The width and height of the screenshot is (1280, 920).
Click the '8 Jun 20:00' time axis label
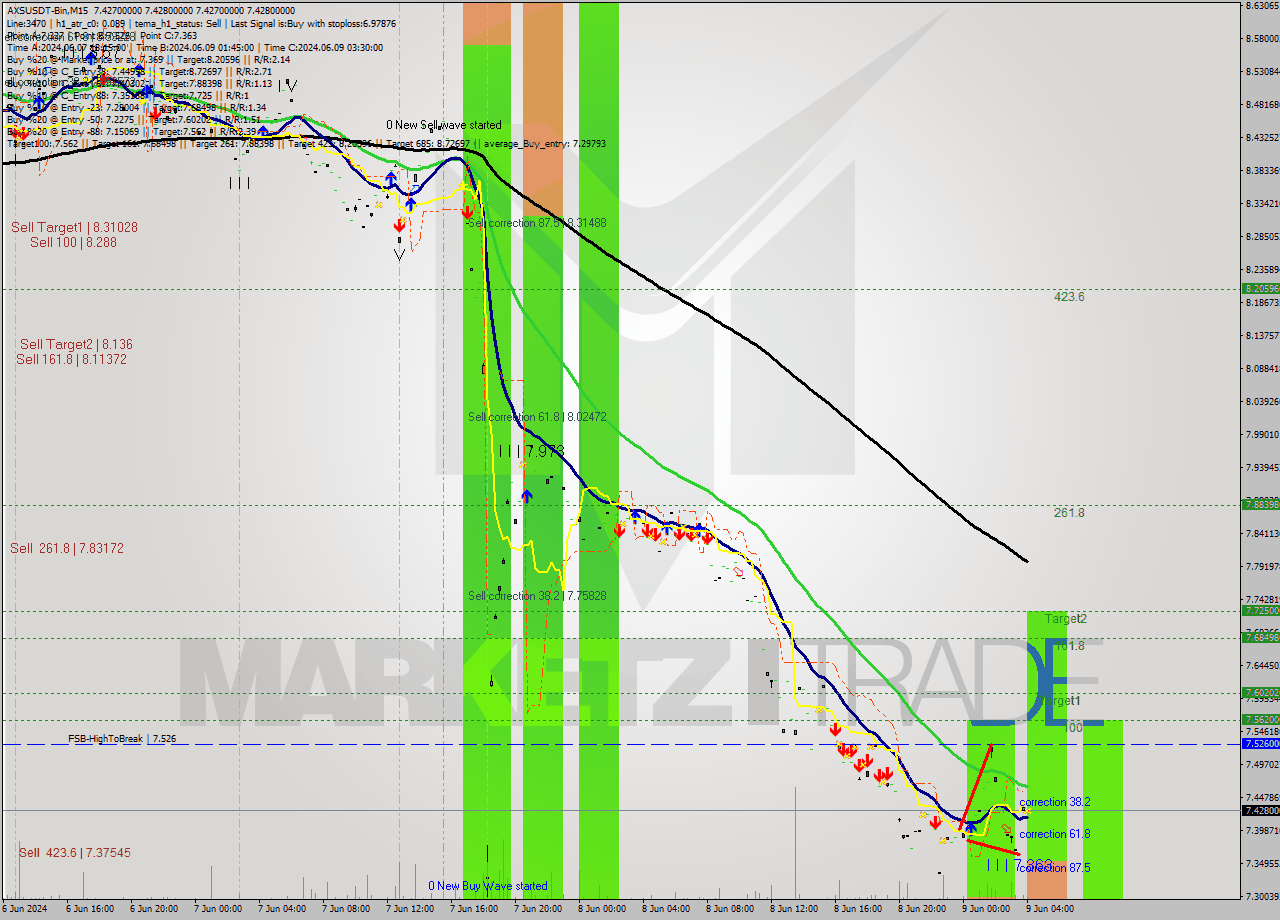click(923, 909)
